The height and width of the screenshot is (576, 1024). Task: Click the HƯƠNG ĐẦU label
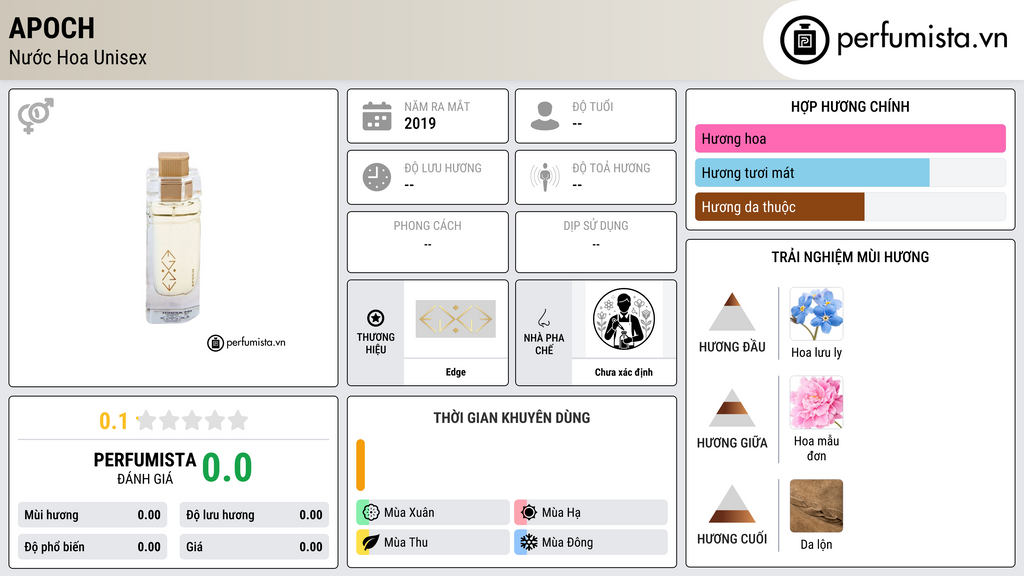click(x=732, y=347)
